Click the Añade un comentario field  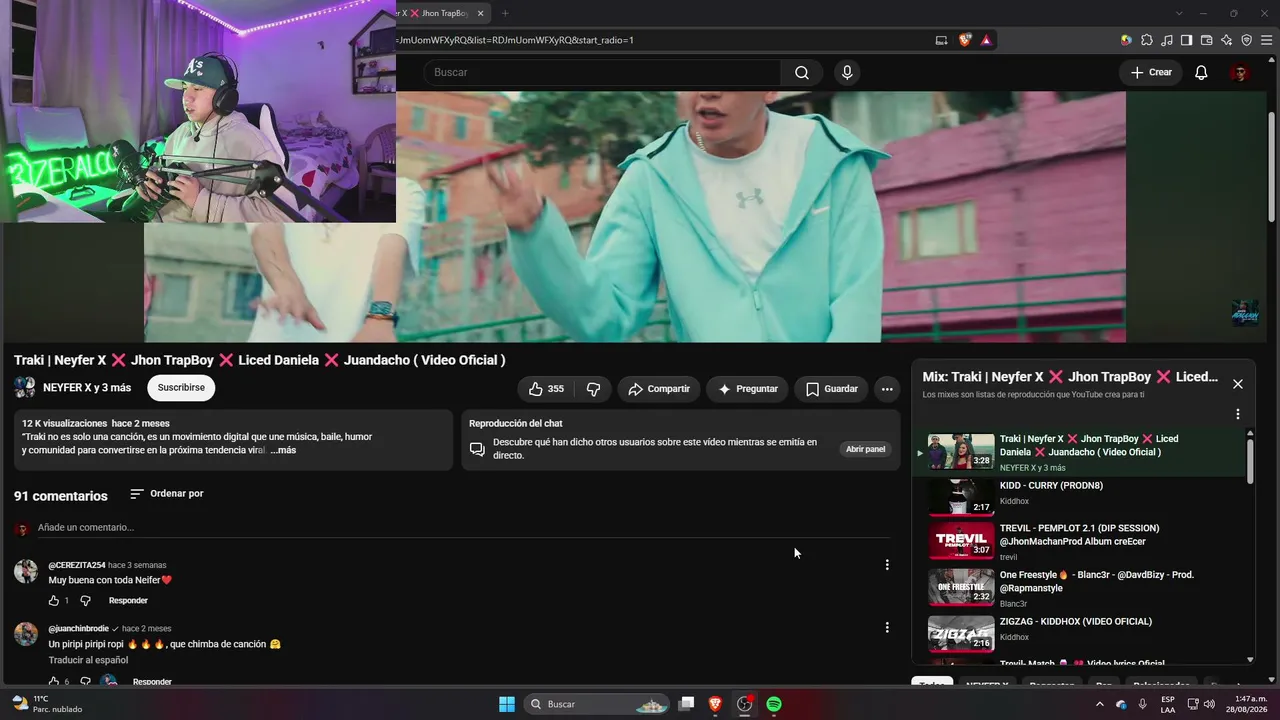click(463, 528)
